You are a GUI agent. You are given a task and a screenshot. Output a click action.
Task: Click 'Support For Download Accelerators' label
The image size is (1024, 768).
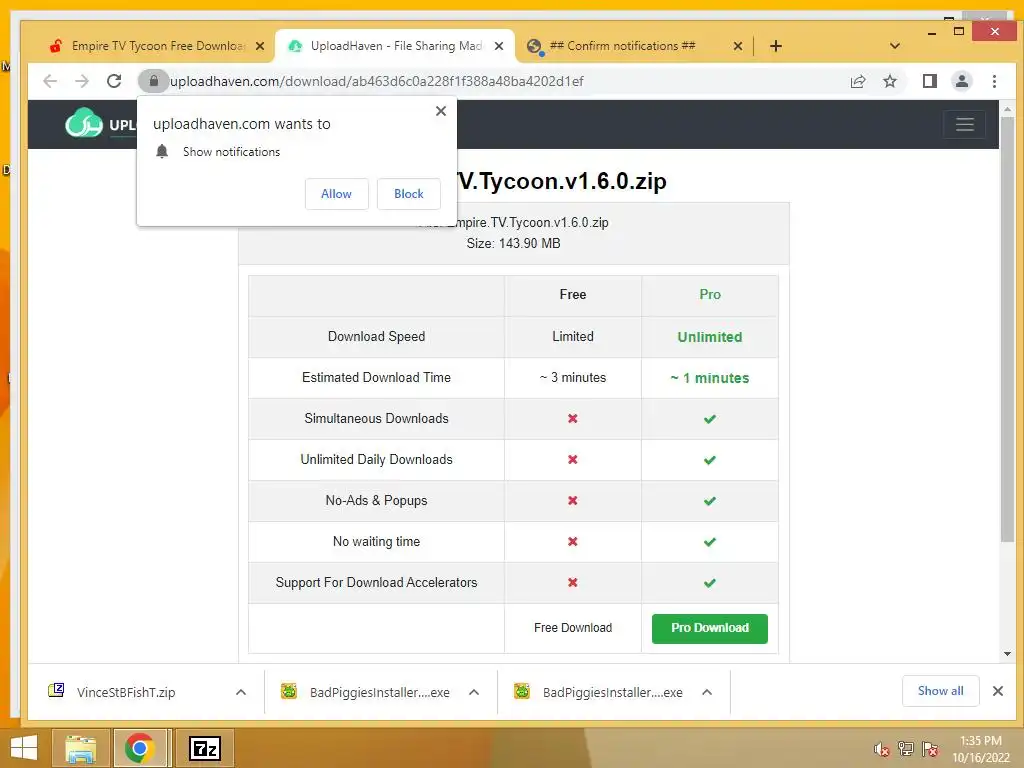tap(376, 583)
